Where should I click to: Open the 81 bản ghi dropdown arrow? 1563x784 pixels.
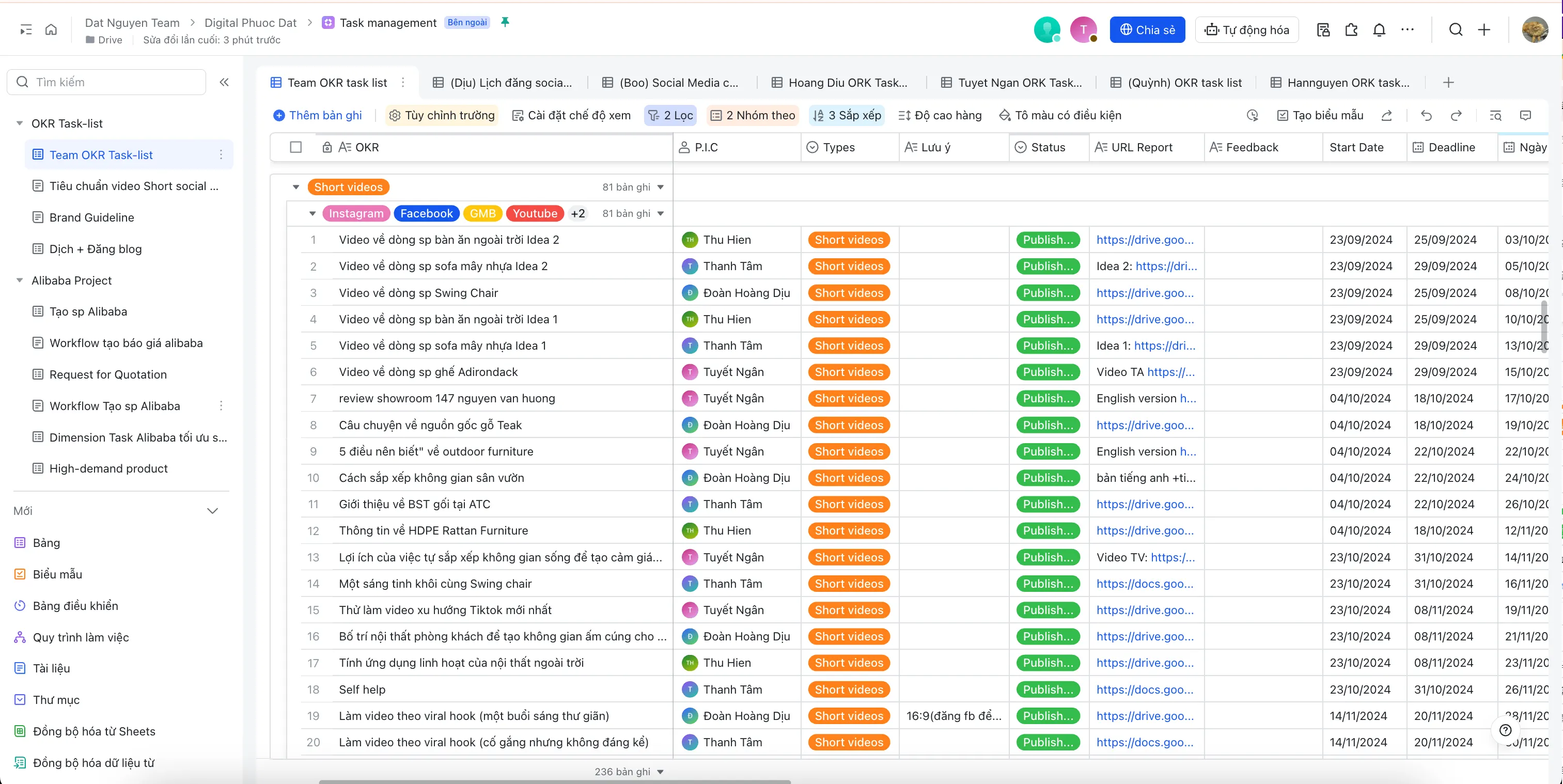(x=661, y=186)
